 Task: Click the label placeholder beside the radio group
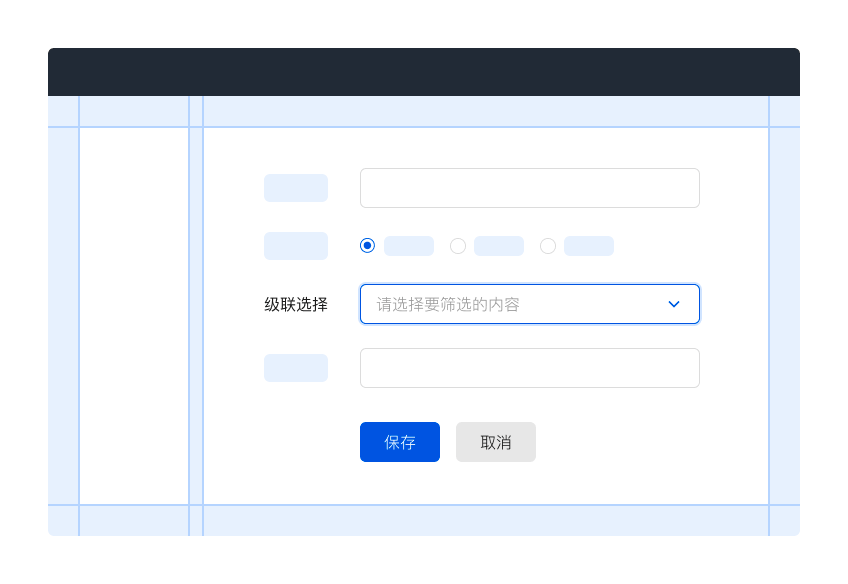click(x=296, y=246)
